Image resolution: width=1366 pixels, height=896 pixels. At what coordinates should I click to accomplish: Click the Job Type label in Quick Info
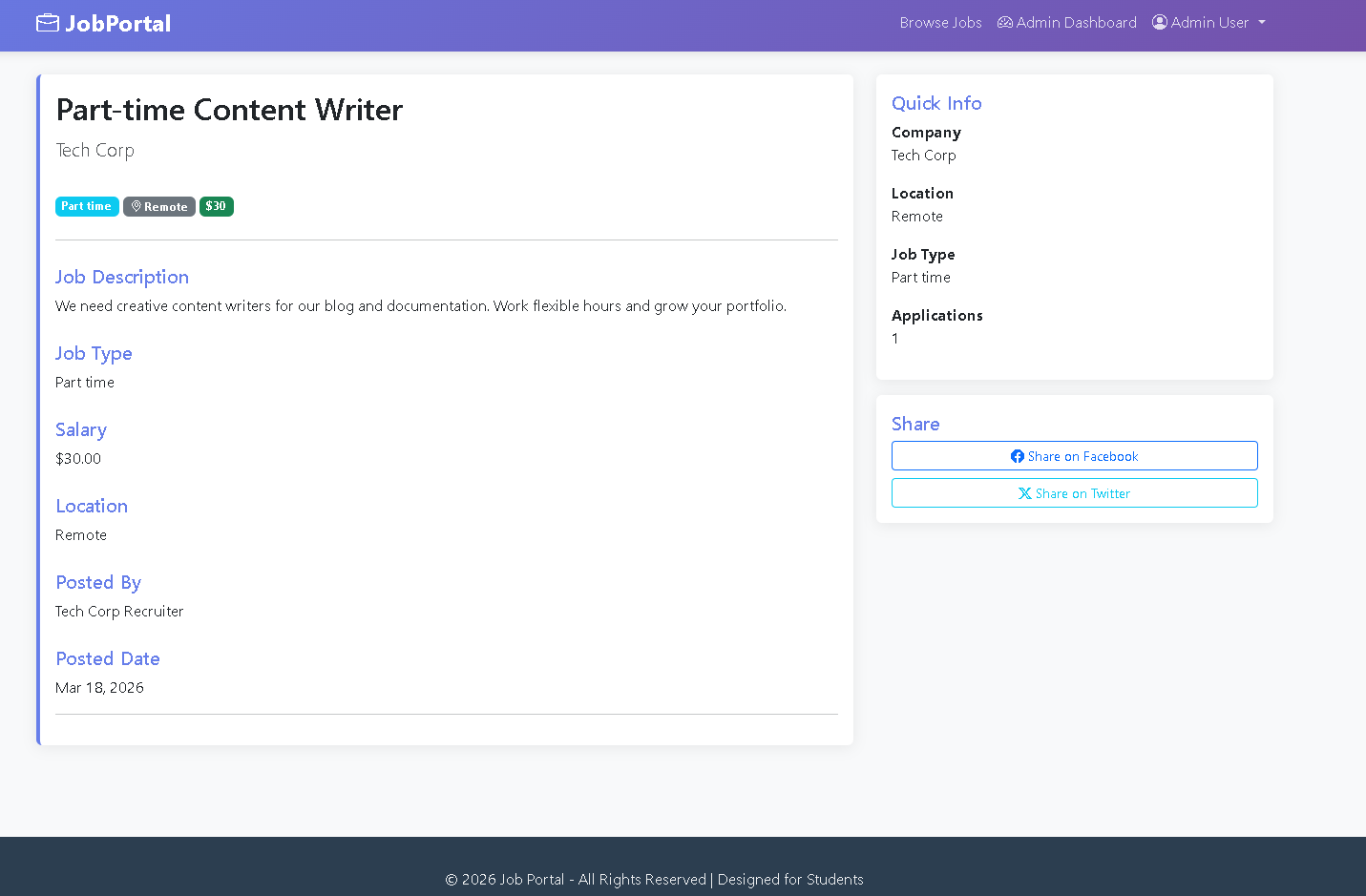click(x=923, y=255)
